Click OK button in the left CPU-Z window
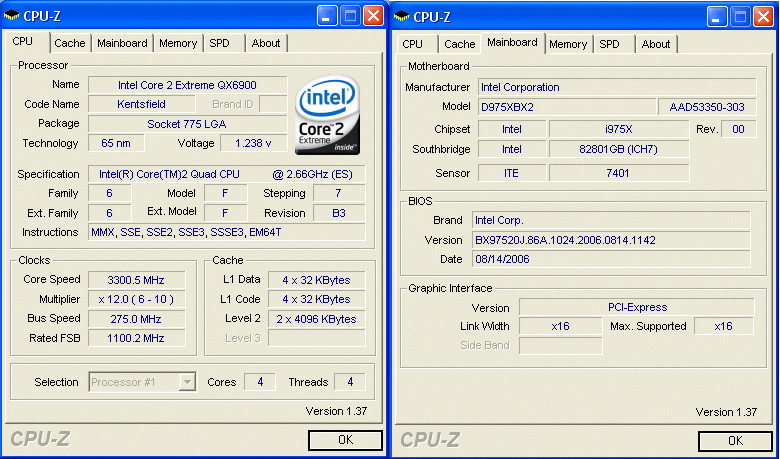This screenshot has width=780, height=459. coord(345,440)
